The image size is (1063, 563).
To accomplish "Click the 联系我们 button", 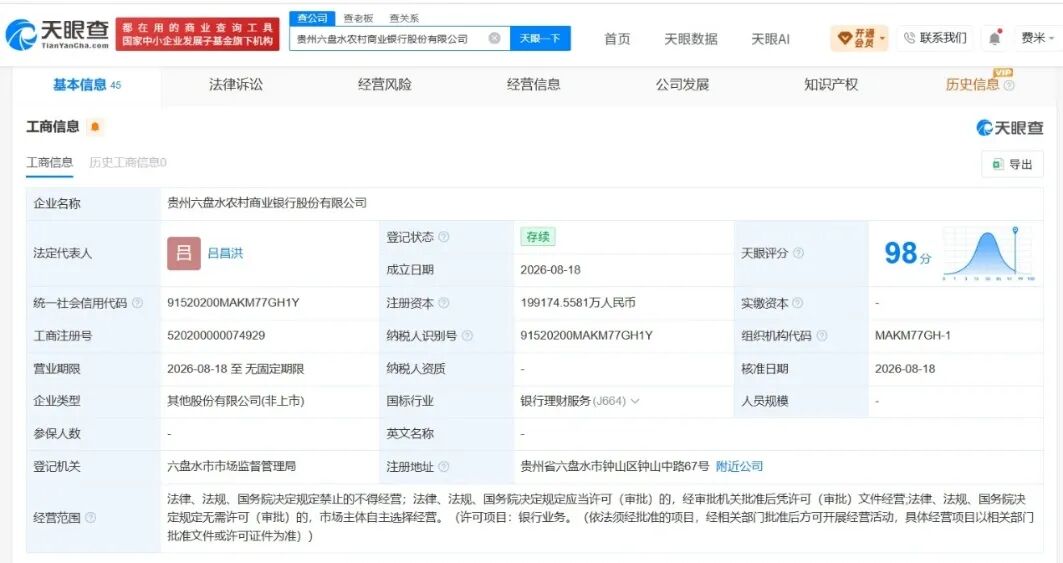I will pos(935,39).
